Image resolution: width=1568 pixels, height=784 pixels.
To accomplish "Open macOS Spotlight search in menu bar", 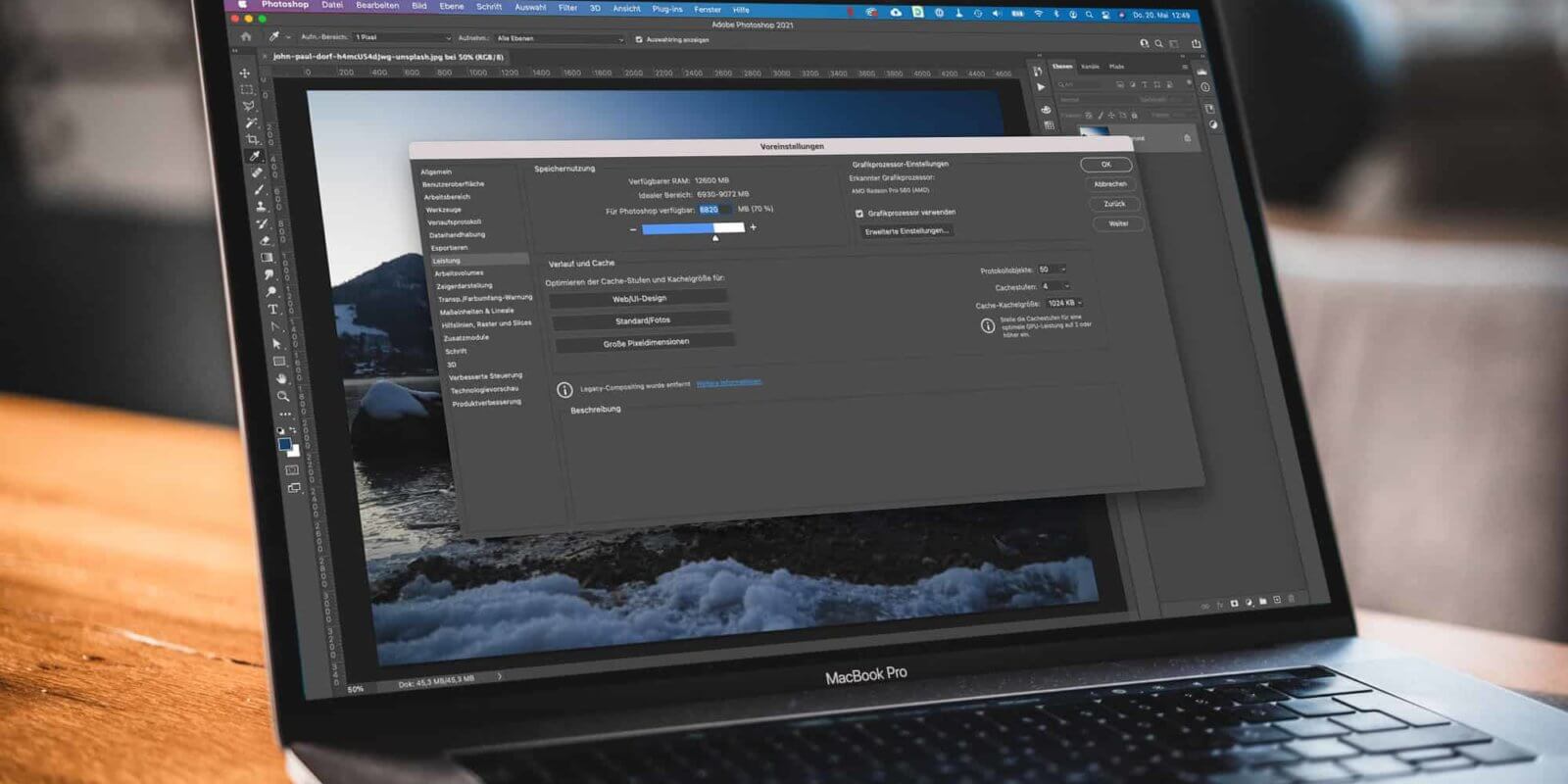I will [x=1089, y=15].
